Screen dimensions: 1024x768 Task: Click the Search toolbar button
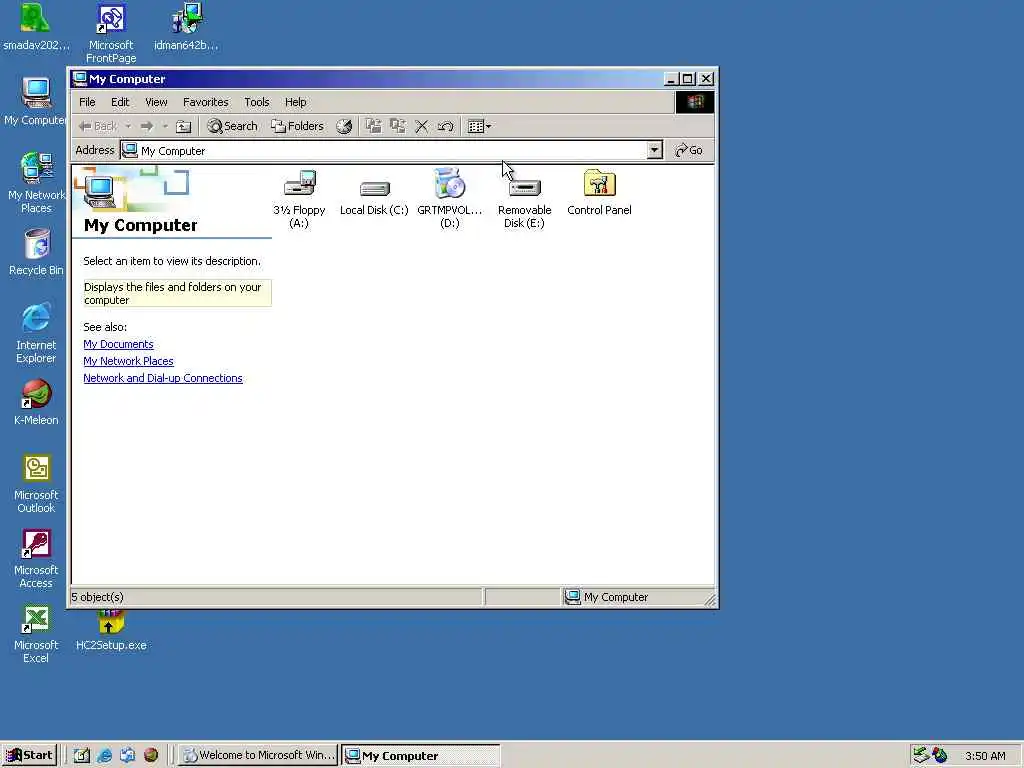[232, 126]
